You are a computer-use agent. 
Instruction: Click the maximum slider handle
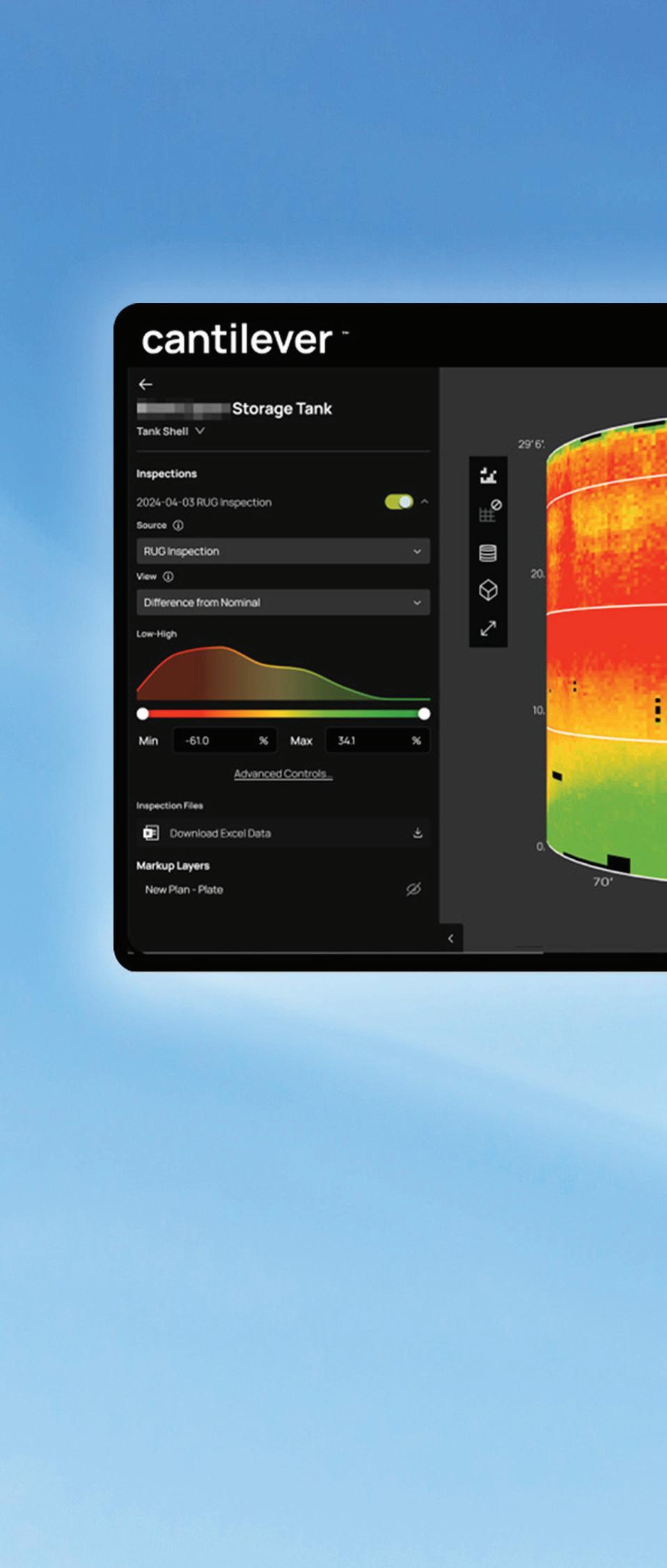424,714
